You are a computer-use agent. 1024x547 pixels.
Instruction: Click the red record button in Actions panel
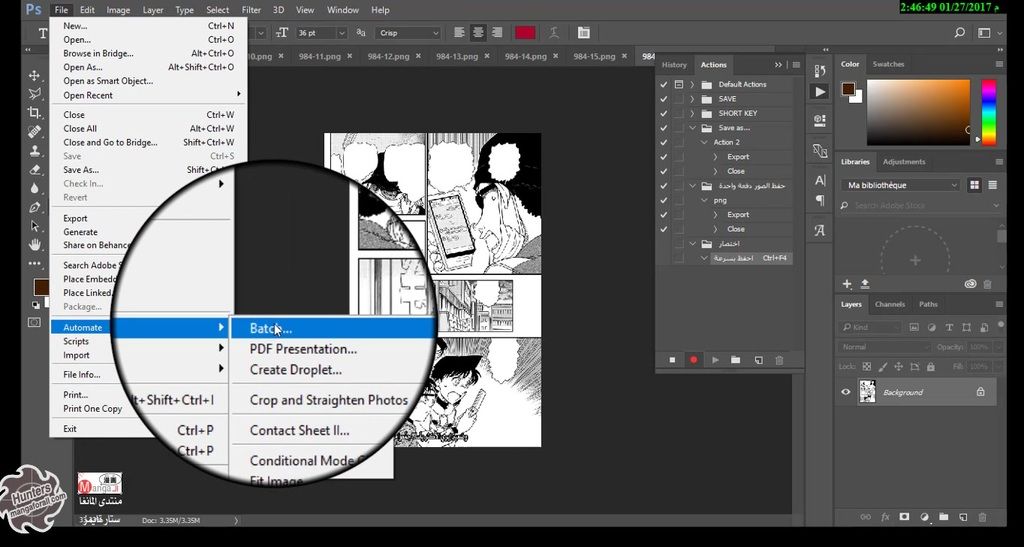(x=694, y=360)
